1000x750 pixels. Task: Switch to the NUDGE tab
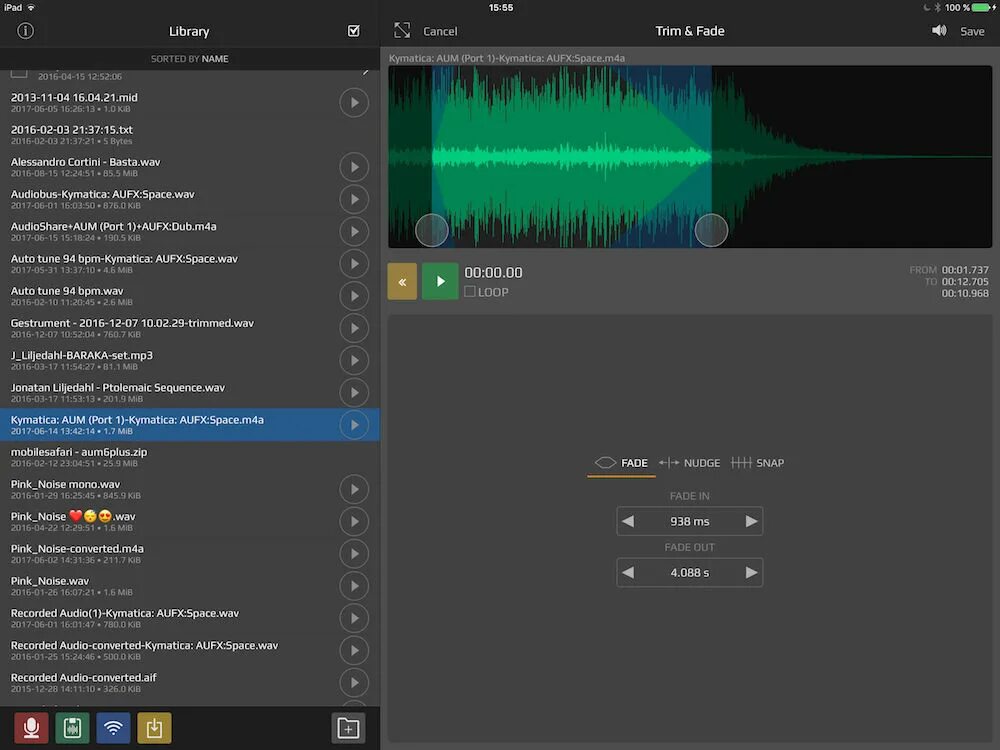pyautogui.click(x=689, y=463)
